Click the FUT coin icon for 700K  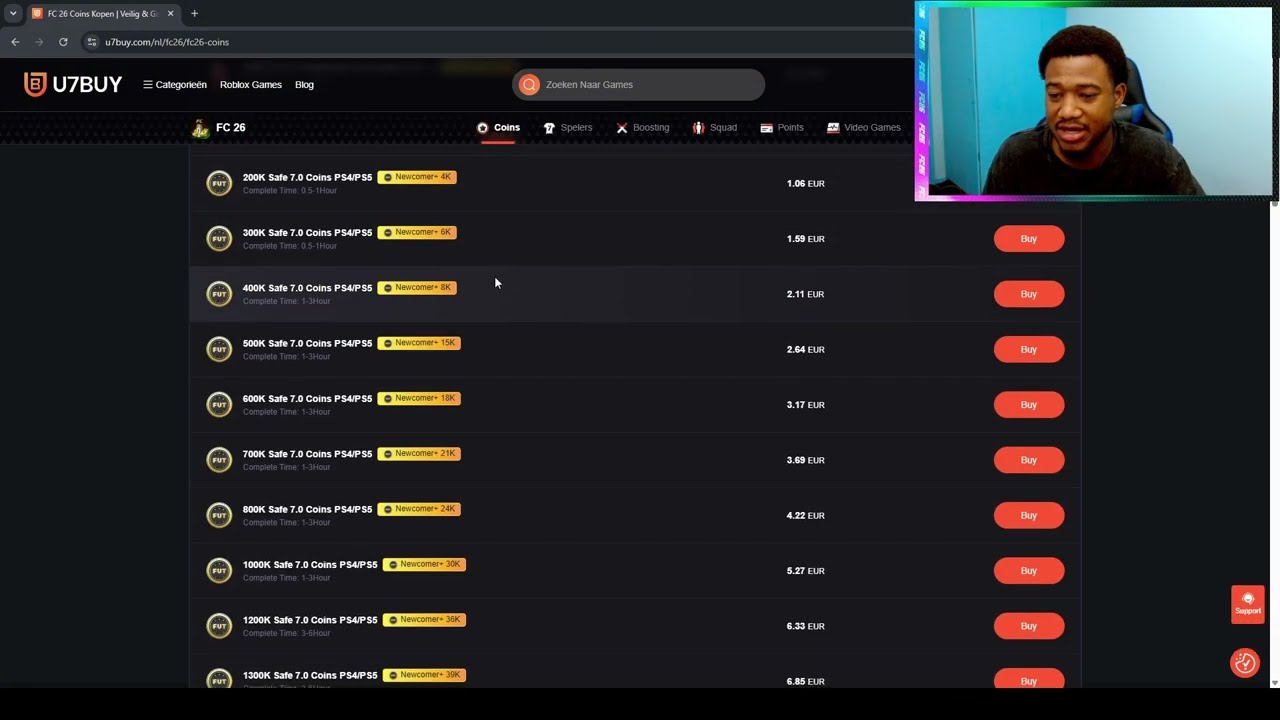click(x=219, y=460)
